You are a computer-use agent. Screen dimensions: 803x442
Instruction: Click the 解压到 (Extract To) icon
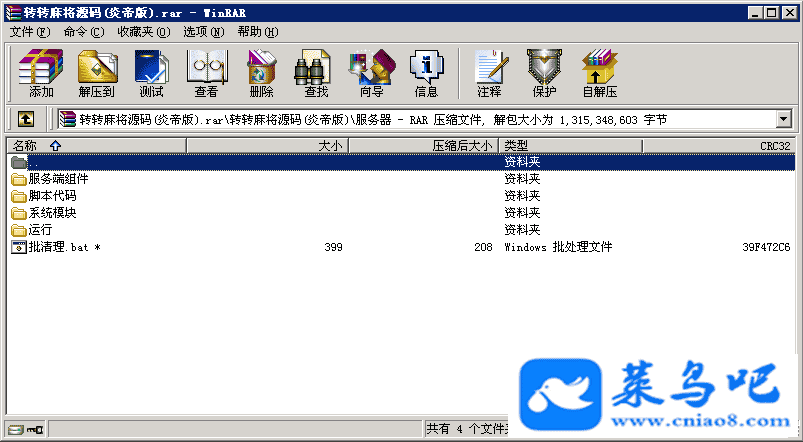tap(96, 73)
